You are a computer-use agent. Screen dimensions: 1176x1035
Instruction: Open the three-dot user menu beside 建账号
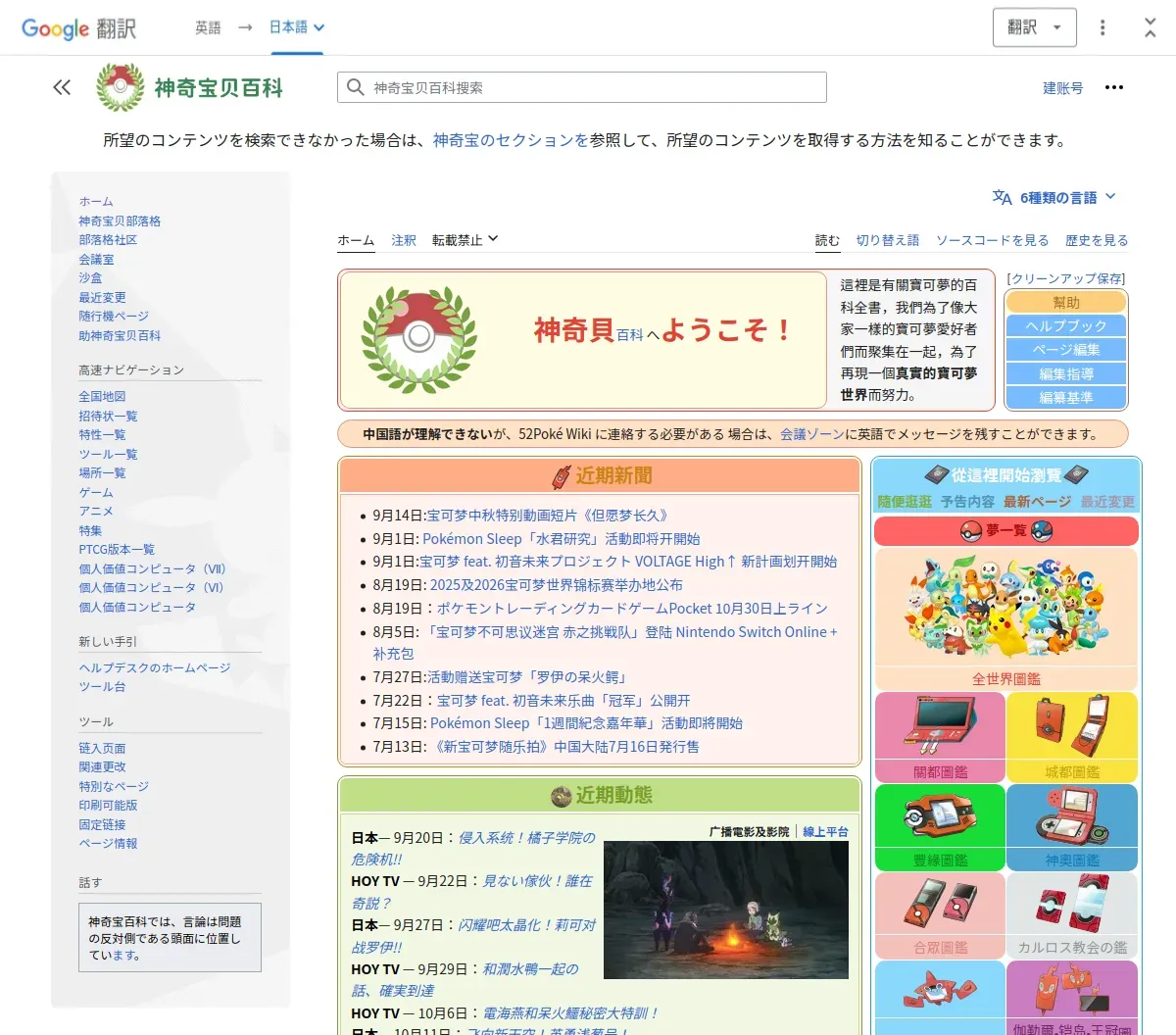coord(1114,87)
